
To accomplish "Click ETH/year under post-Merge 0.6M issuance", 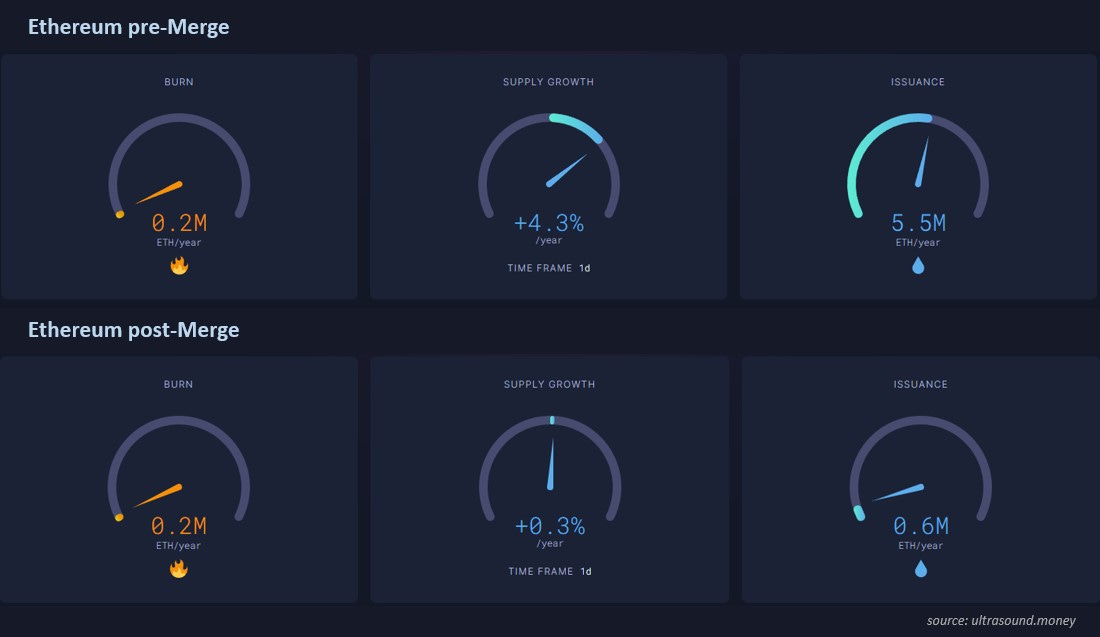I will (x=920, y=546).
